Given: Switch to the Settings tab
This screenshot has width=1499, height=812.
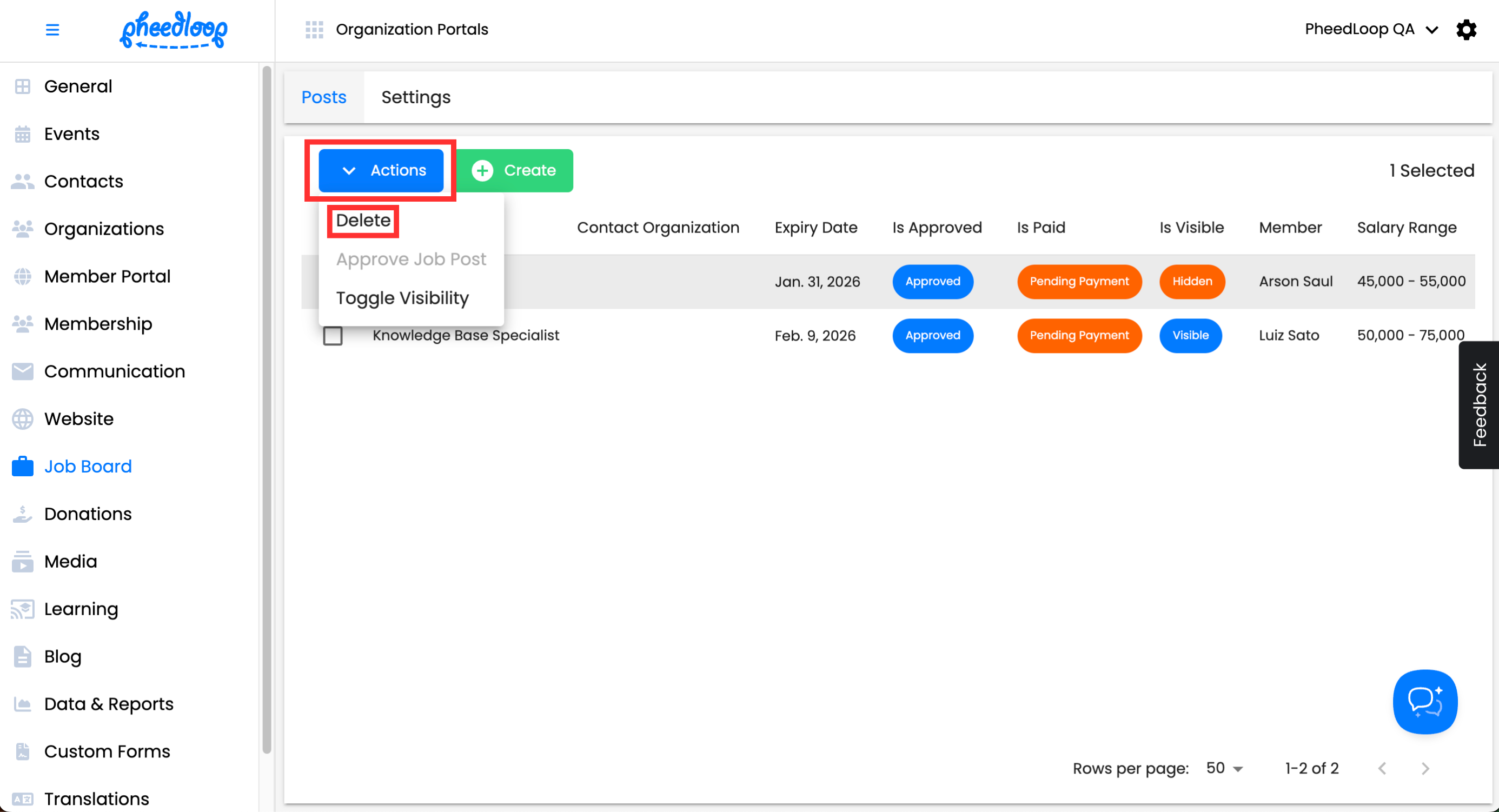Looking at the screenshot, I should (x=415, y=97).
